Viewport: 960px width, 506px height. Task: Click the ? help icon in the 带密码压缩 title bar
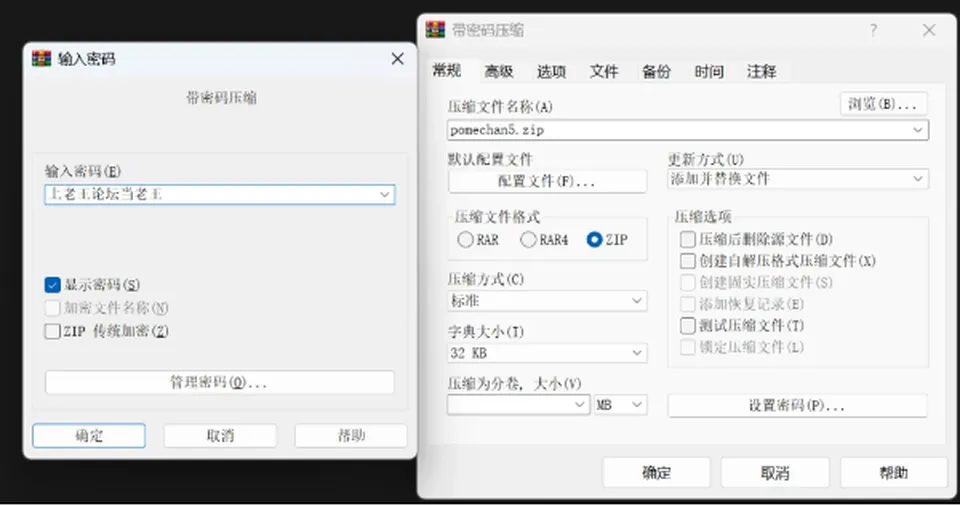click(x=873, y=30)
